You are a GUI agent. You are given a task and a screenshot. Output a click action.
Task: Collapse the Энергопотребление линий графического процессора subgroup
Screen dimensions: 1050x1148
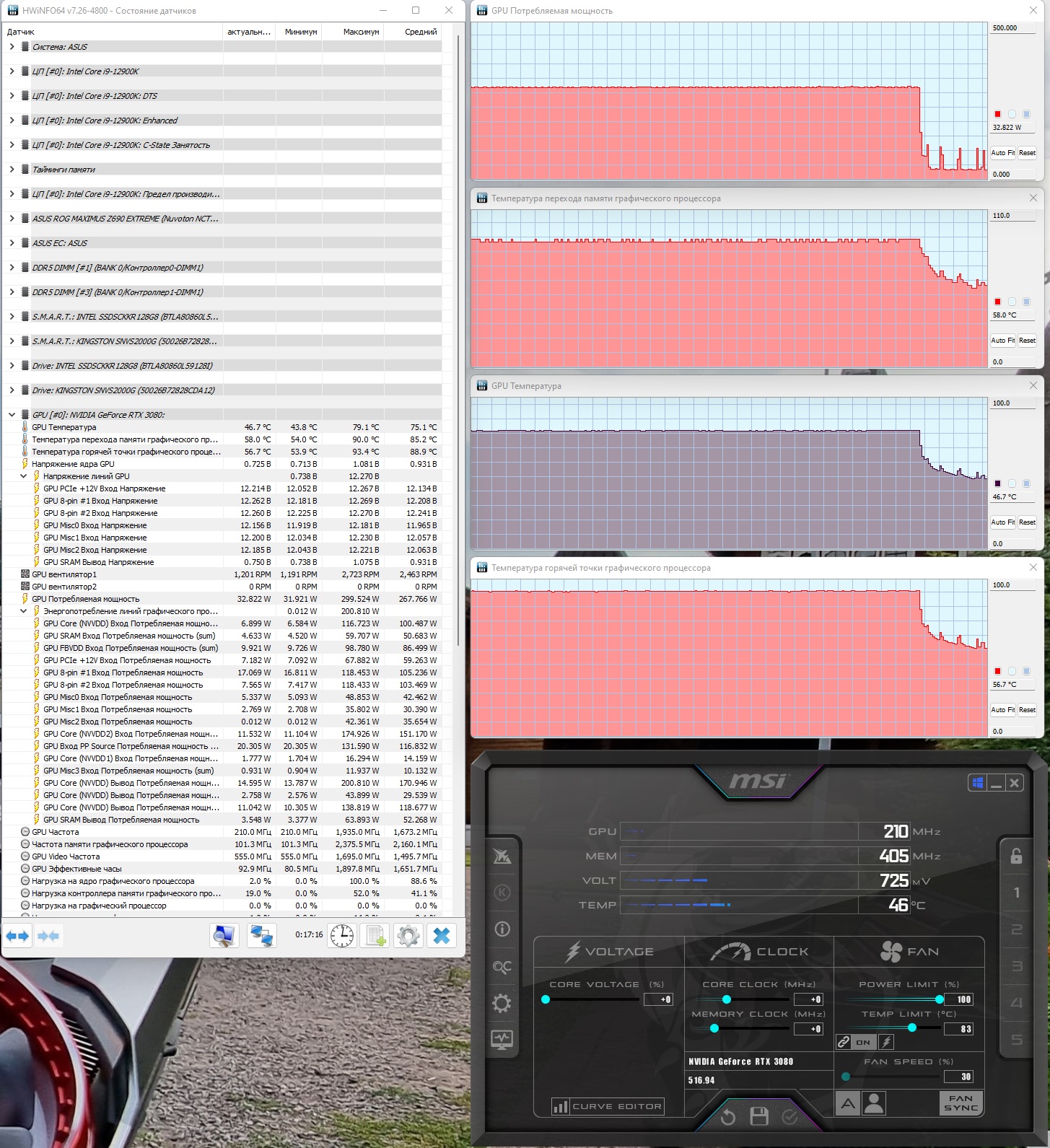(x=23, y=611)
